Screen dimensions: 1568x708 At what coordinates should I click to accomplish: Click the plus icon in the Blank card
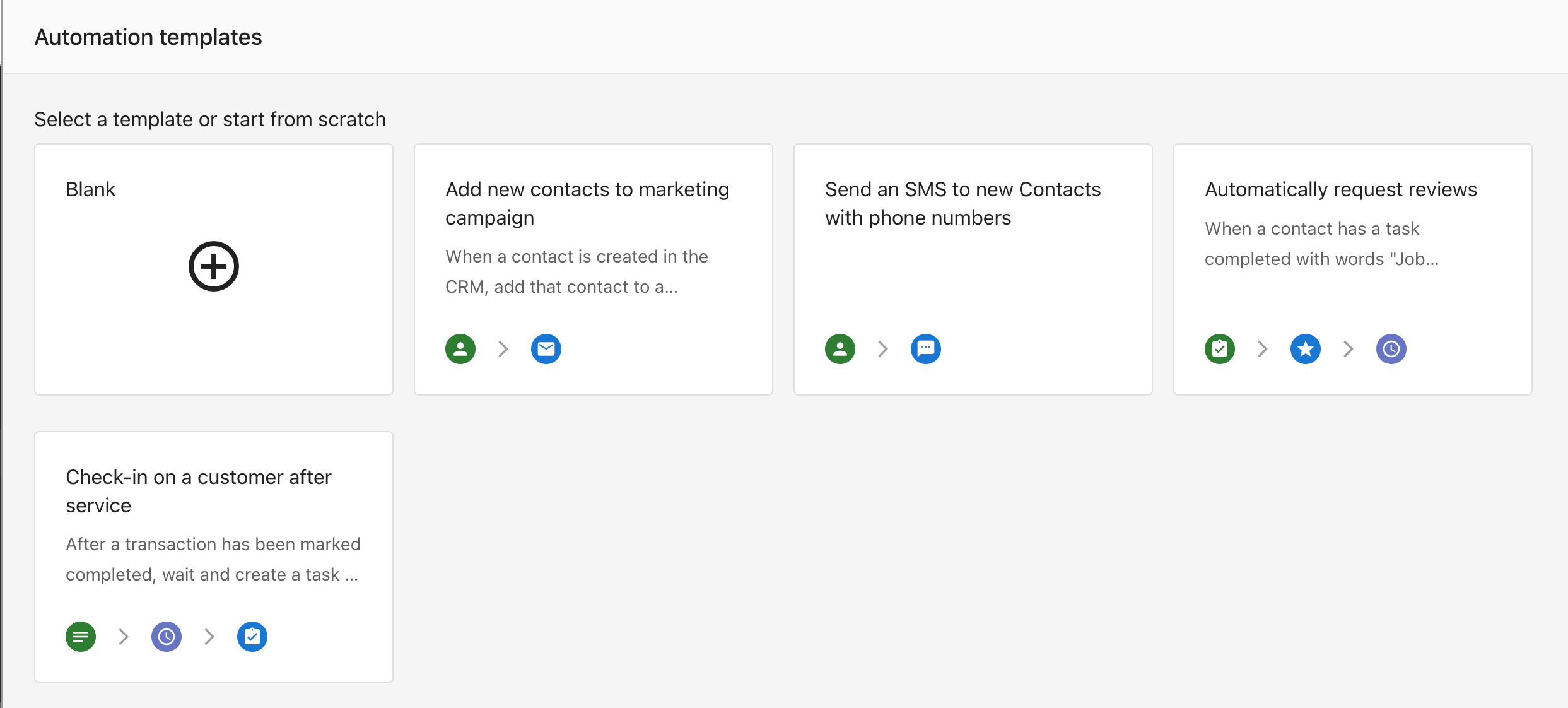213,266
